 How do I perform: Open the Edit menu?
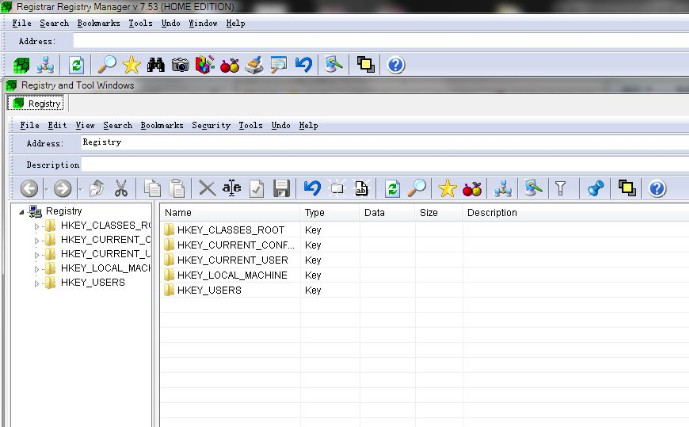tap(57, 126)
